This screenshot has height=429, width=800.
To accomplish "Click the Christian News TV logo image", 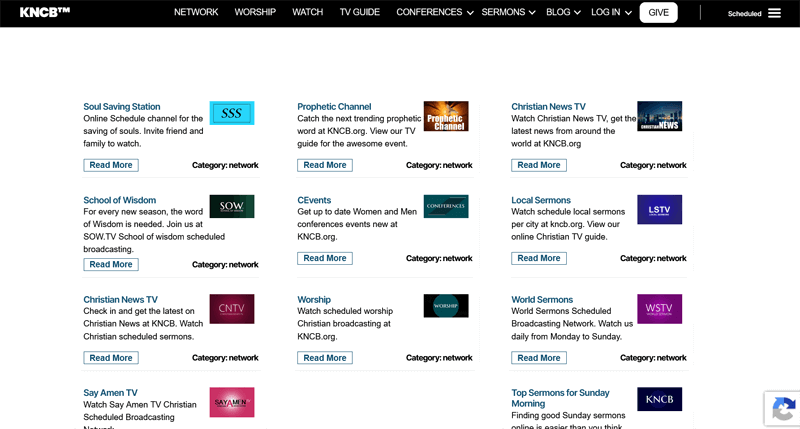I will click(x=659, y=116).
